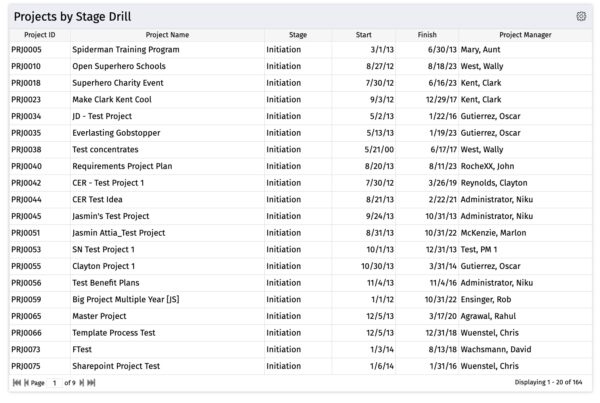Select Everlasting Gobstopper project
Screen dimensions: 600x403
click(x=116, y=133)
